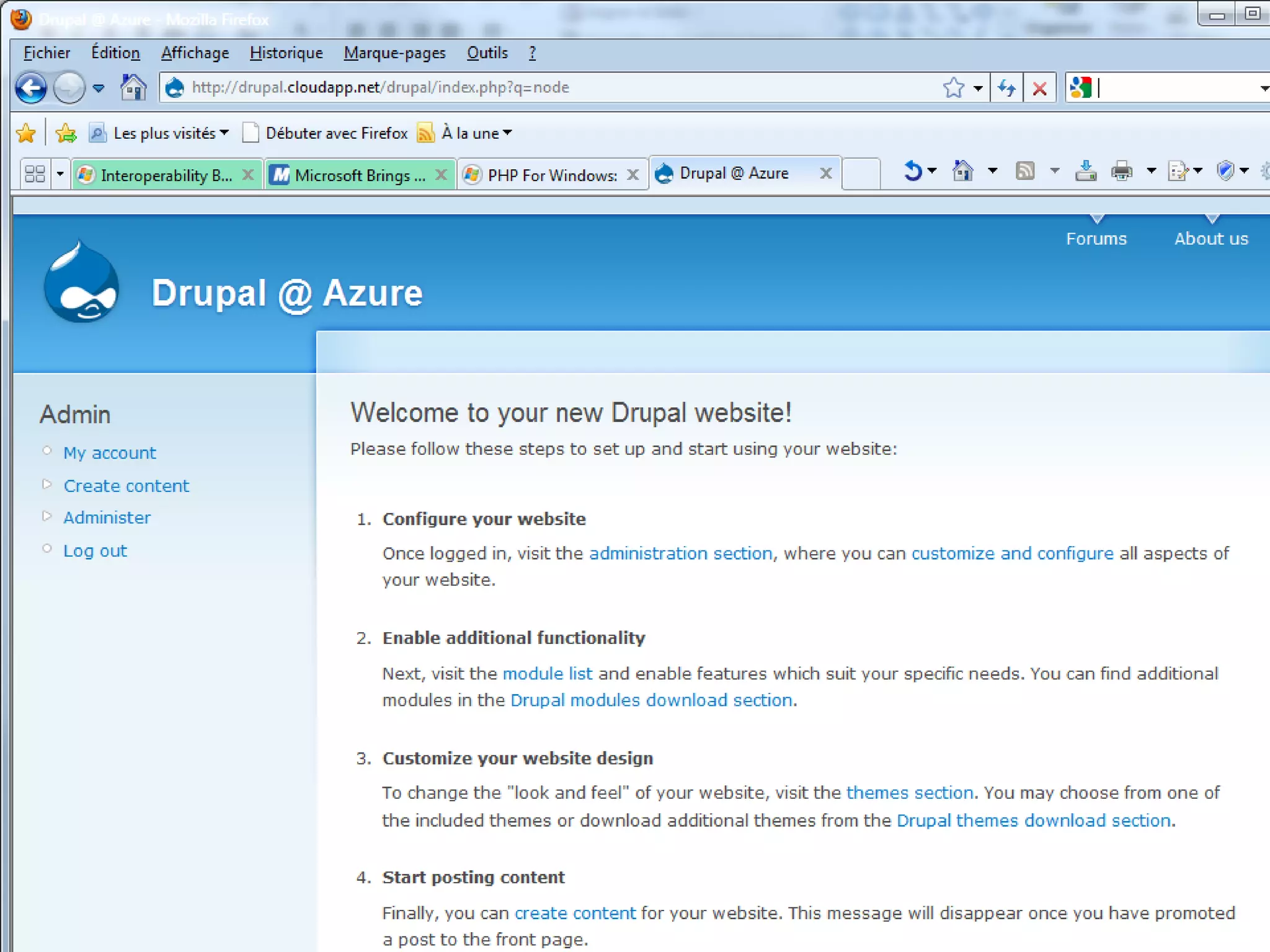Image resolution: width=1270 pixels, height=952 pixels.
Task: Go back with the blue back arrow
Action: pos(30,88)
